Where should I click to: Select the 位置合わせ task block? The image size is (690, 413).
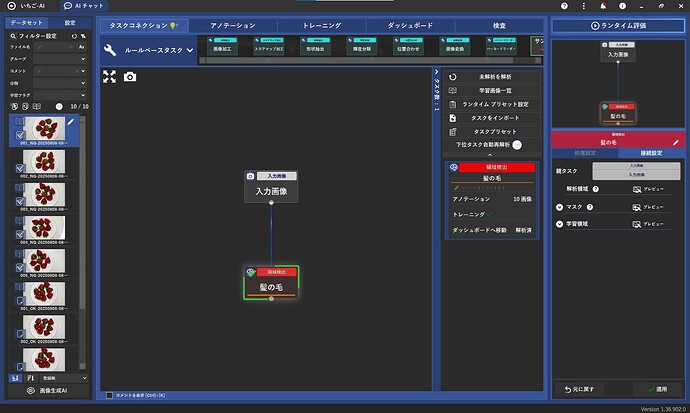pos(408,46)
